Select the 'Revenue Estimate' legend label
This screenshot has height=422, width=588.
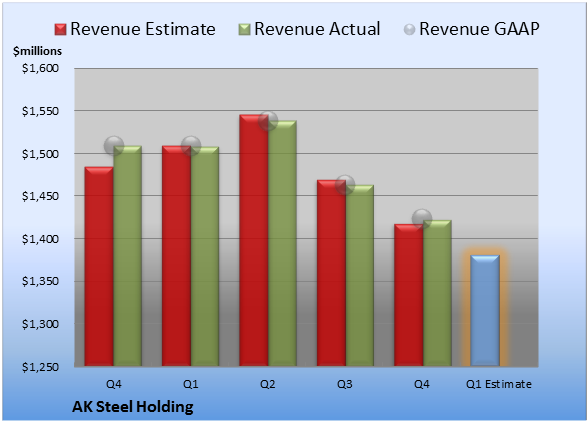coord(143,29)
